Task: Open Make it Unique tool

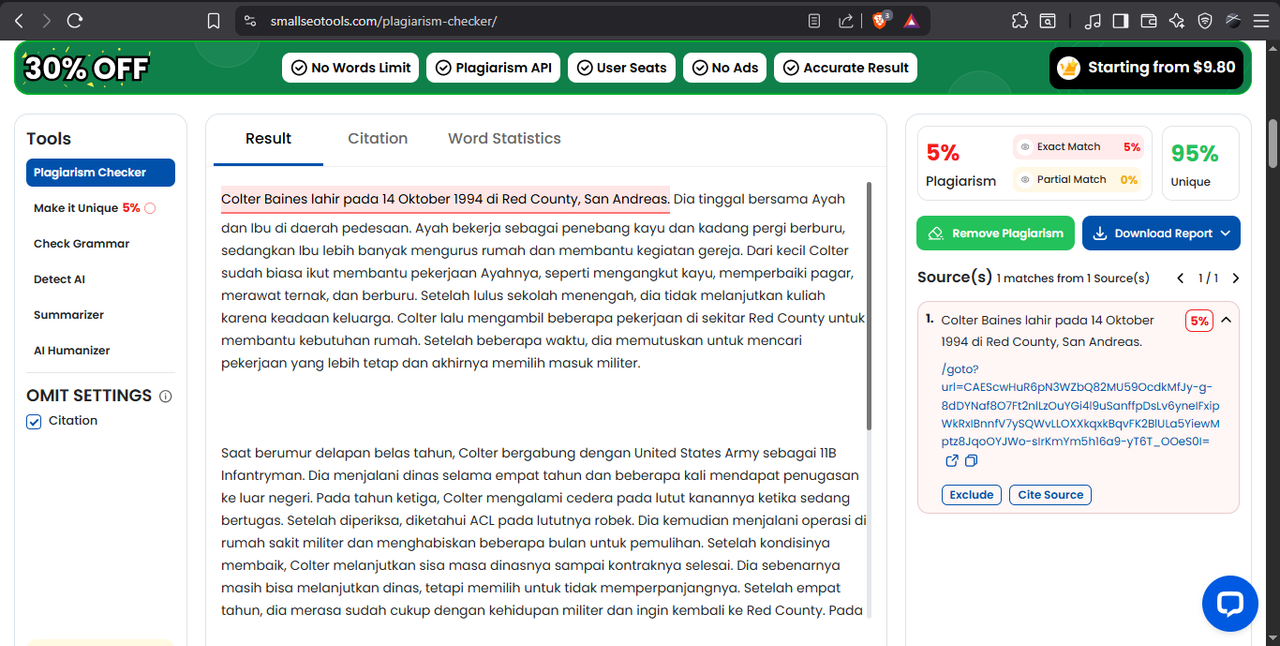Action: point(94,208)
